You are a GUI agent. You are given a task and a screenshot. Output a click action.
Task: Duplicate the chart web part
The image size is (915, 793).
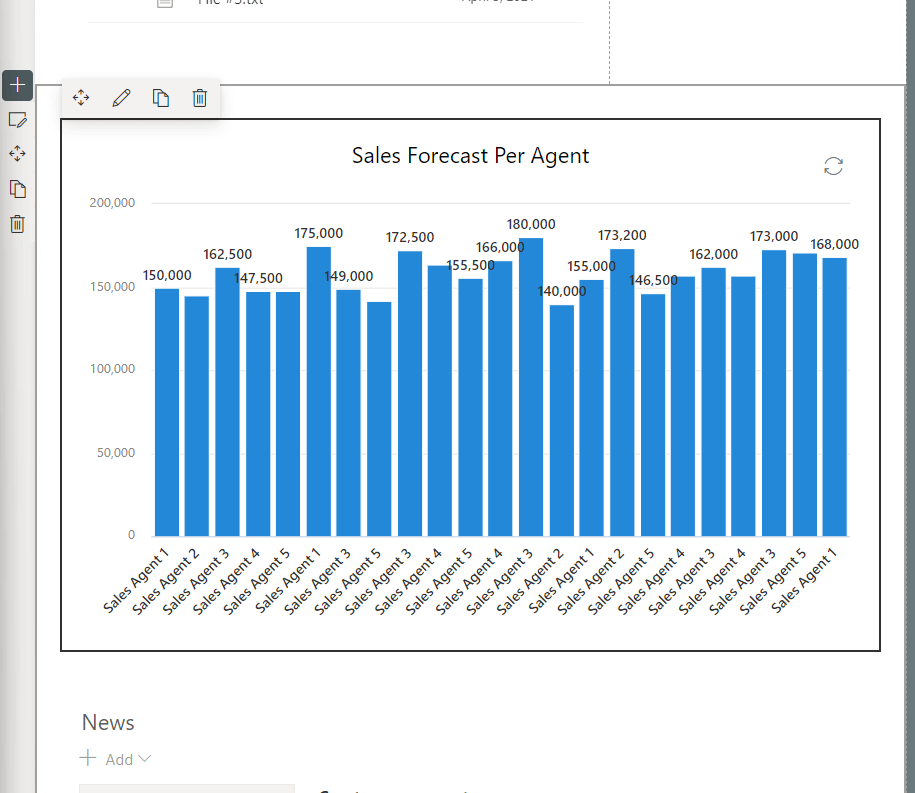tap(160, 97)
